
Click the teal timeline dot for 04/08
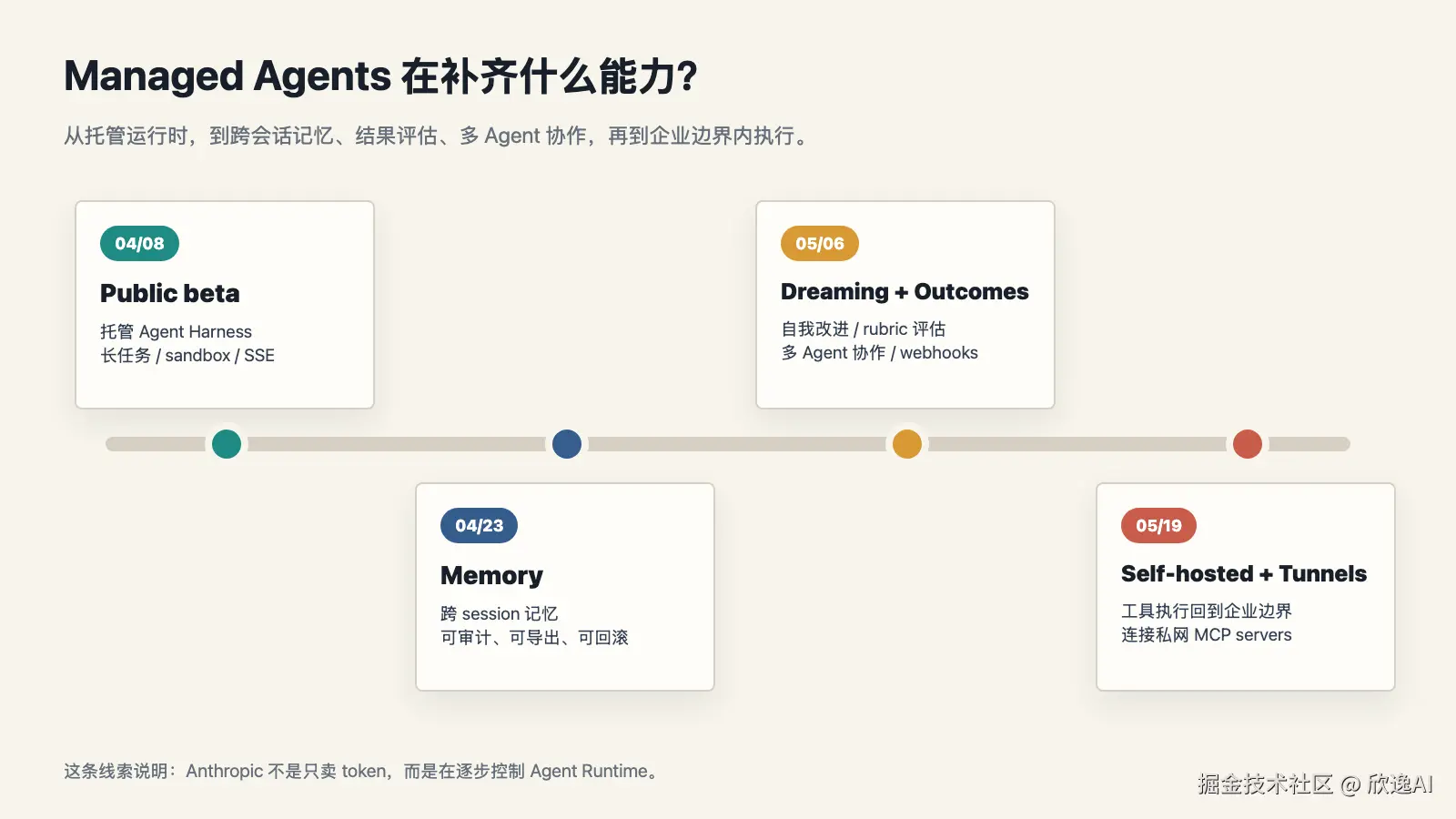227,444
